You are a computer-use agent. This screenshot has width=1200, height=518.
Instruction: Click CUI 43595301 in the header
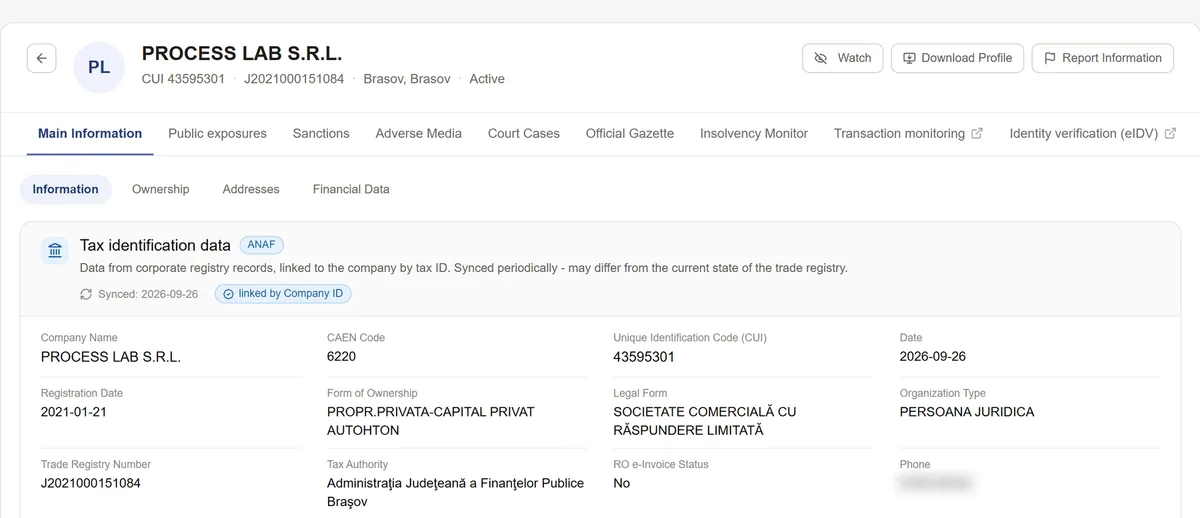183,79
